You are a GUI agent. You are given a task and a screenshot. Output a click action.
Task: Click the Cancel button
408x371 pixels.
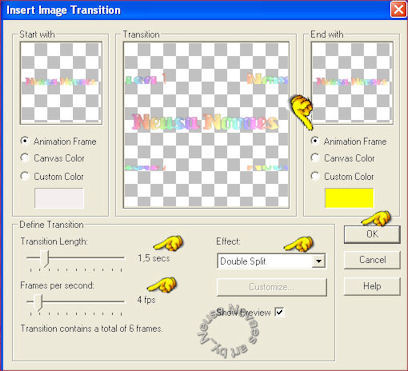coord(372,260)
